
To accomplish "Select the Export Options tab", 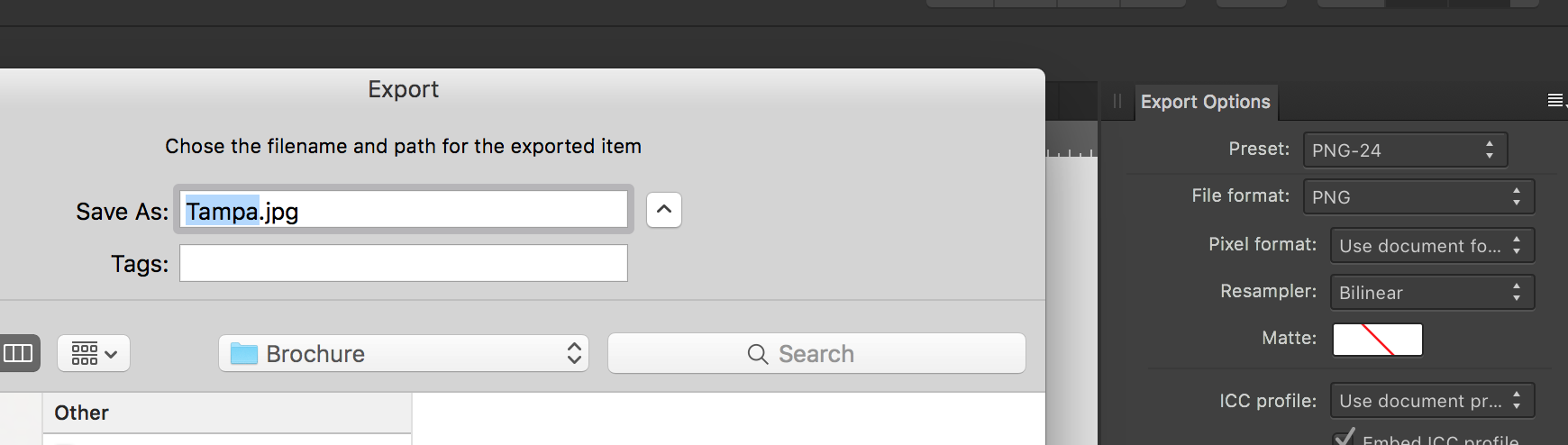I will (1206, 102).
